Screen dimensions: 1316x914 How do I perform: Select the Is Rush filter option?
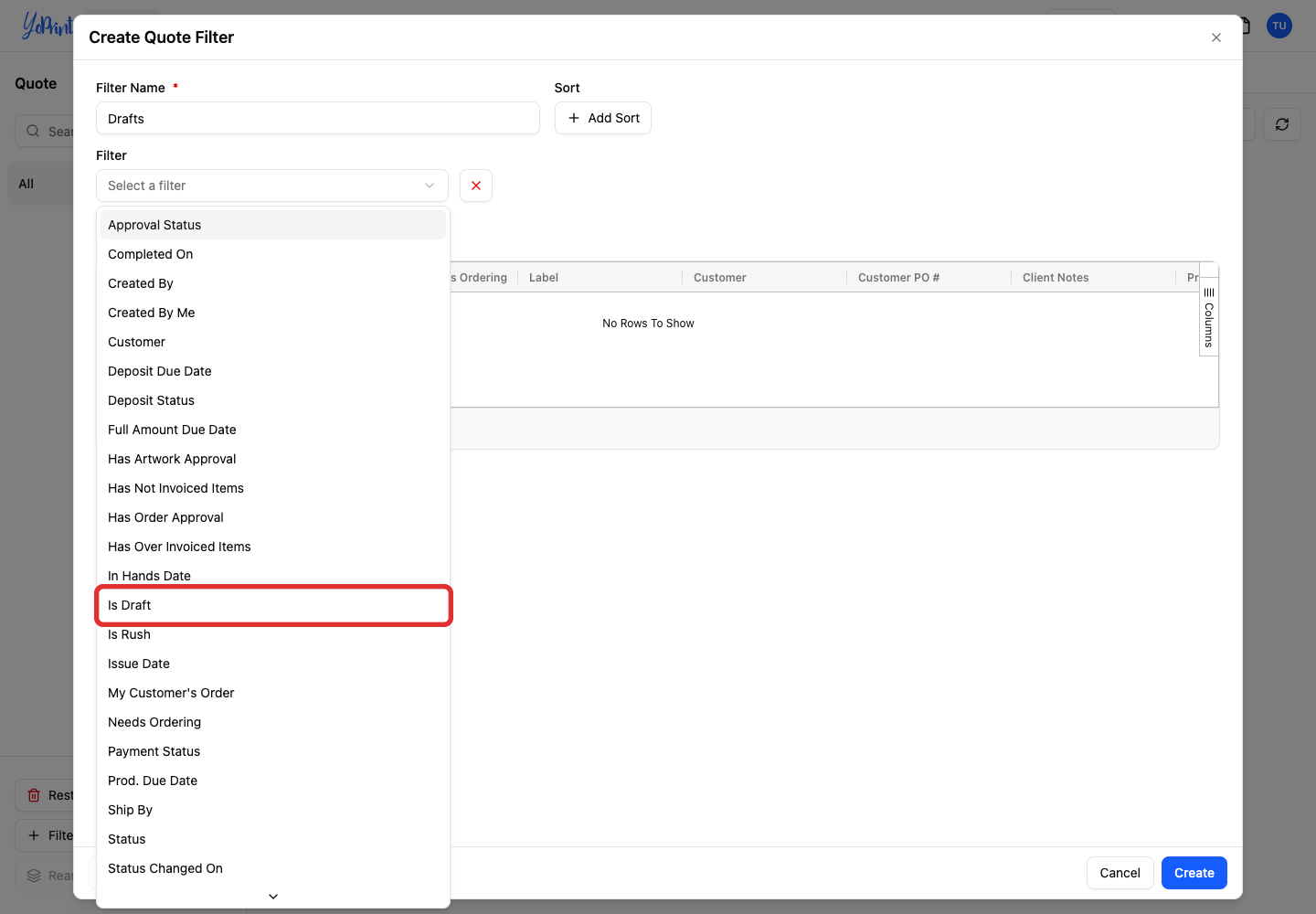(273, 634)
